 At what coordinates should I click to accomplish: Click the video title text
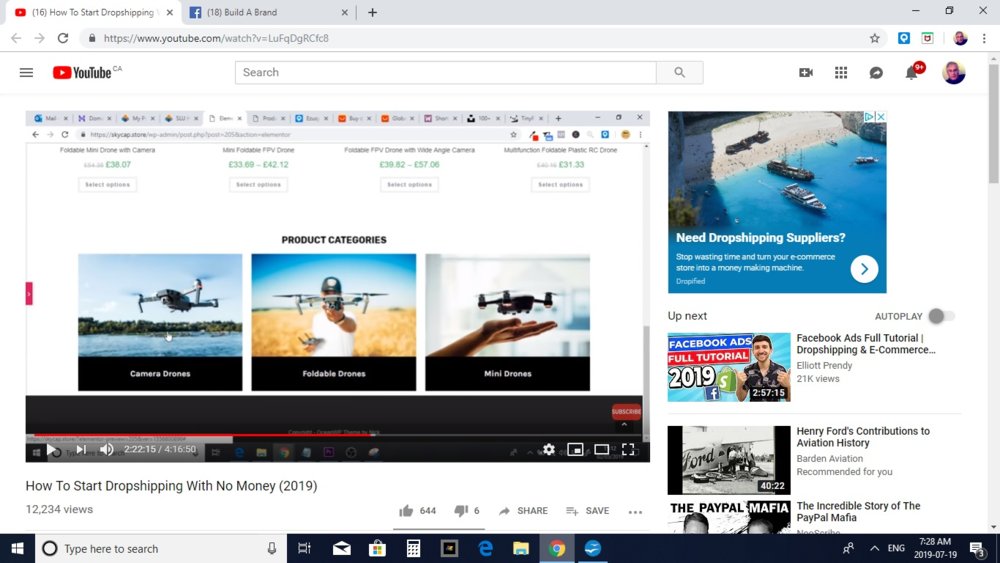tap(172, 486)
